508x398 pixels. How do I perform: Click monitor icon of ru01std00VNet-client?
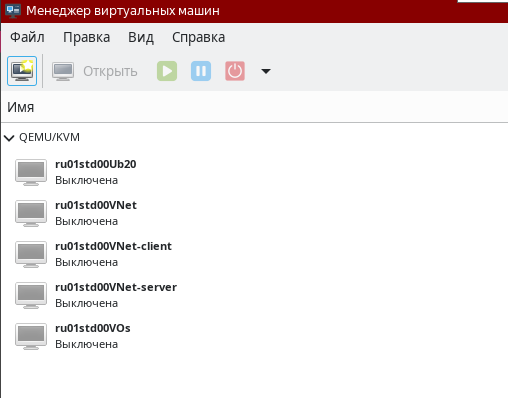click(x=31, y=254)
